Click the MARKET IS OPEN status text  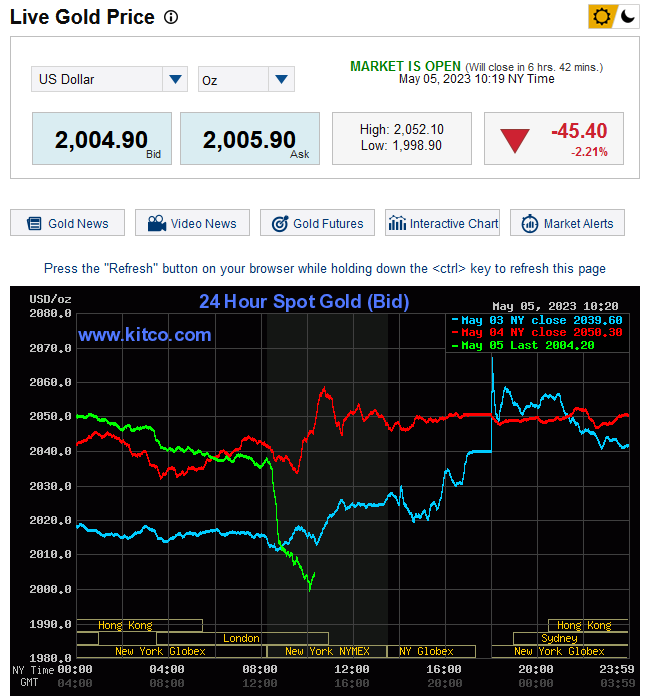coord(405,66)
